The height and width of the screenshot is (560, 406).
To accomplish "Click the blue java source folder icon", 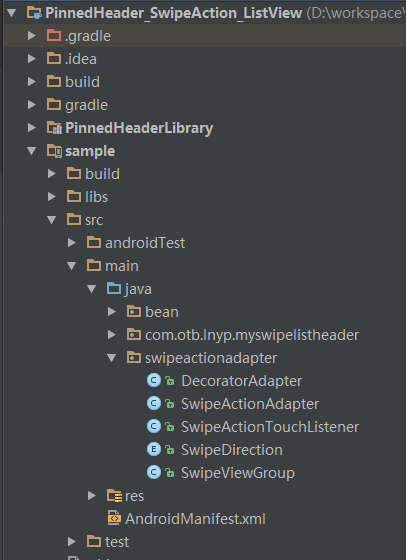I will tap(114, 289).
